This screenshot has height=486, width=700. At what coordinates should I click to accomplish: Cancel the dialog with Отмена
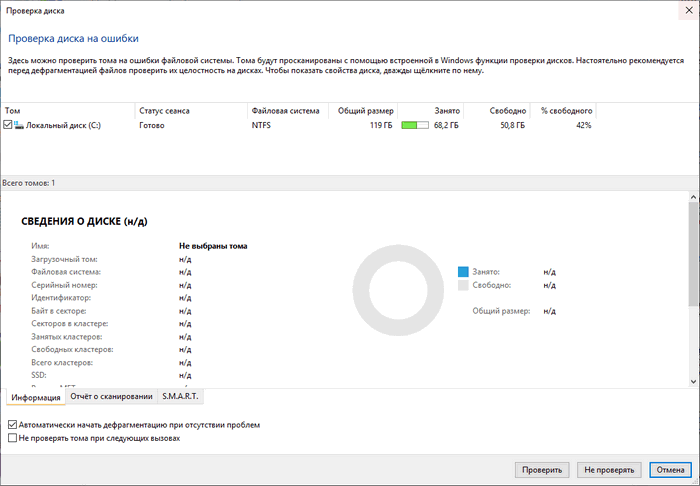click(667, 469)
